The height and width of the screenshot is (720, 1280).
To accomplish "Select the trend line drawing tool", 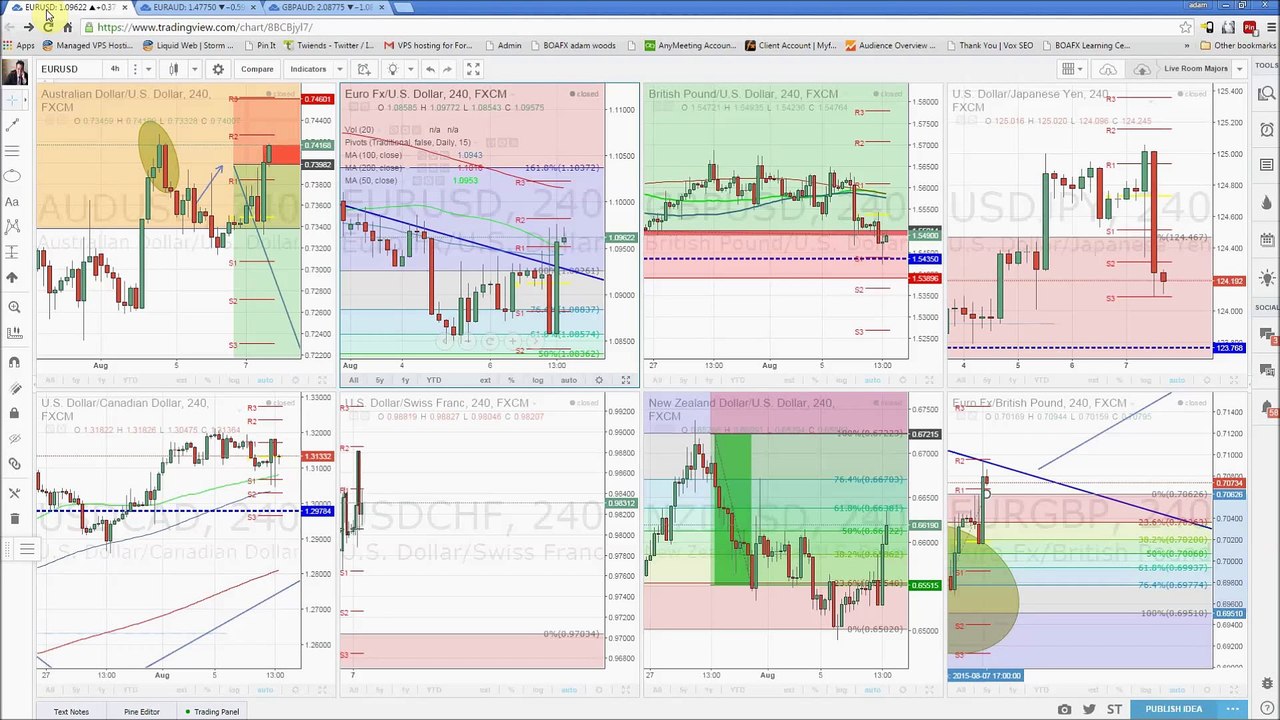I will pyautogui.click(x=13, y=125).
